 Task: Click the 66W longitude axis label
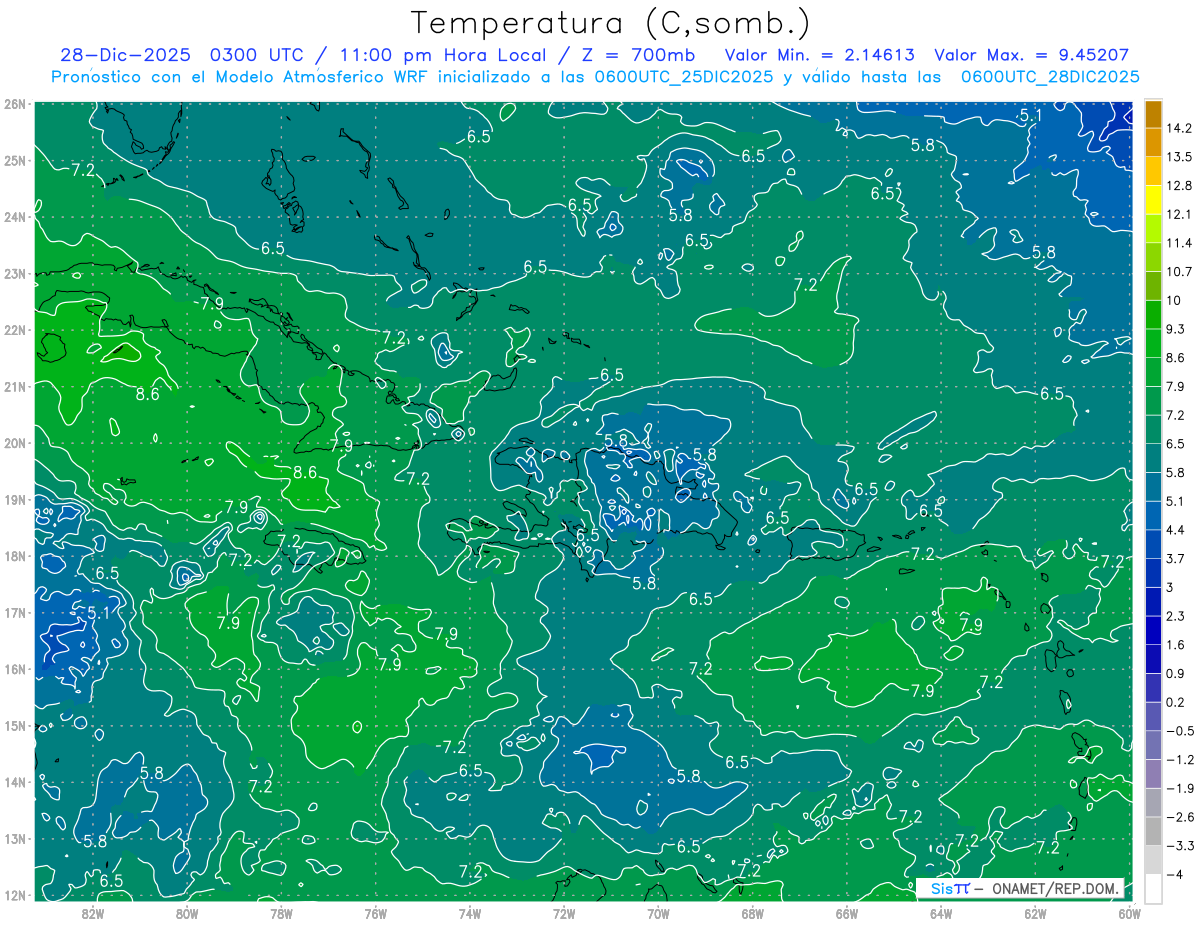click(x=846, y=912)
